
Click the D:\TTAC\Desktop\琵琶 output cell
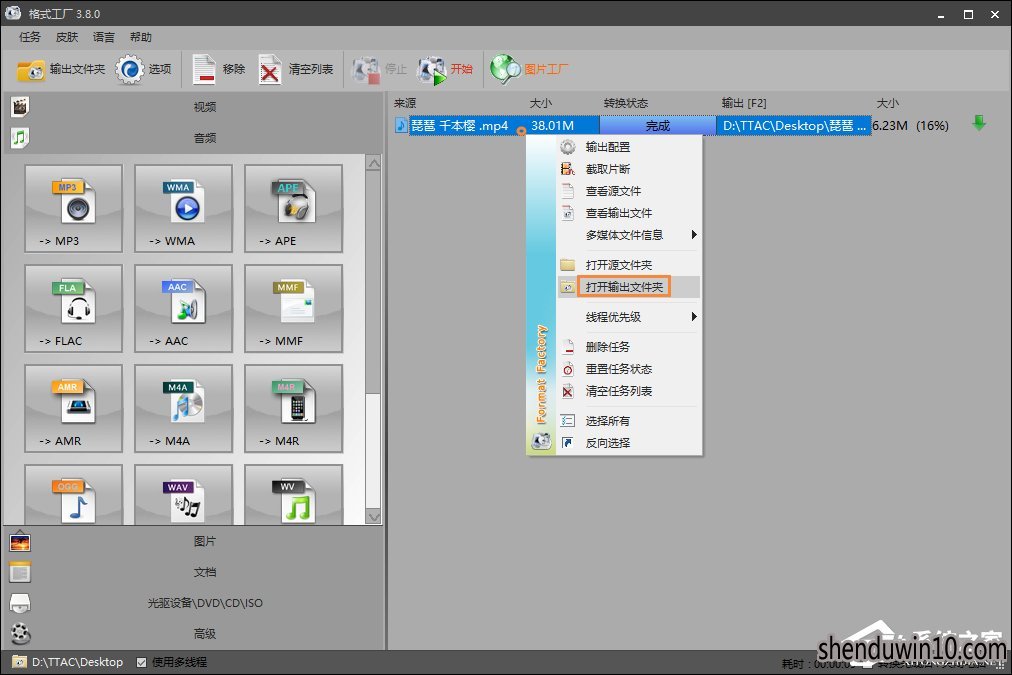pos(794,125)
